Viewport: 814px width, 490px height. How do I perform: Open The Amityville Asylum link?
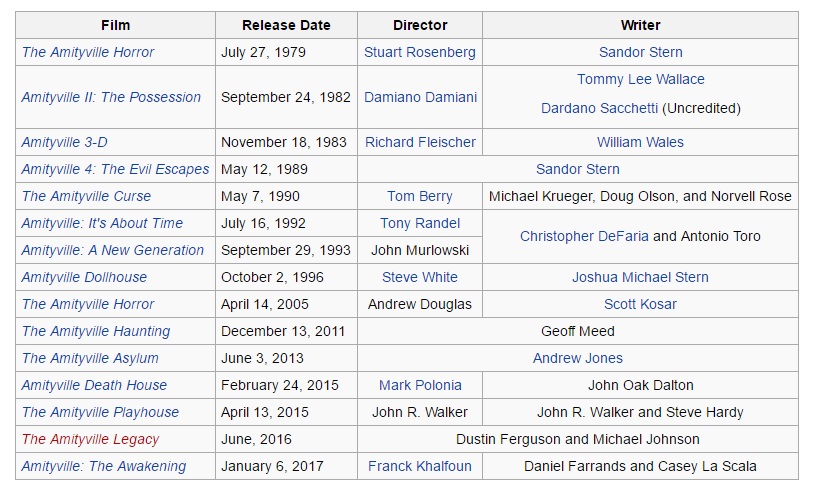click(x=90, y=358)
